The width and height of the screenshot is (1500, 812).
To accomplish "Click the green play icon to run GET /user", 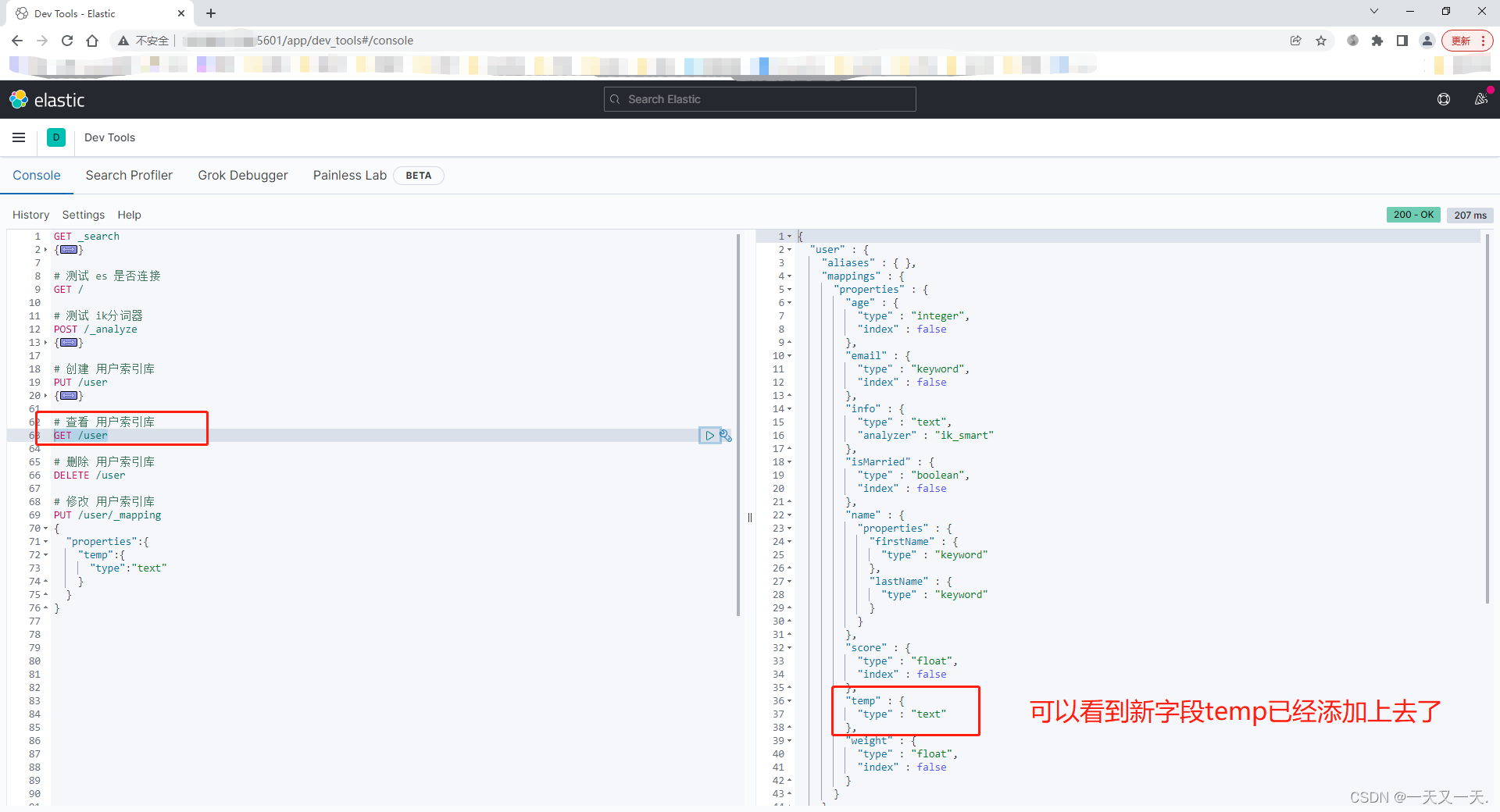I will pyautogui.click(x=709, y=435).
